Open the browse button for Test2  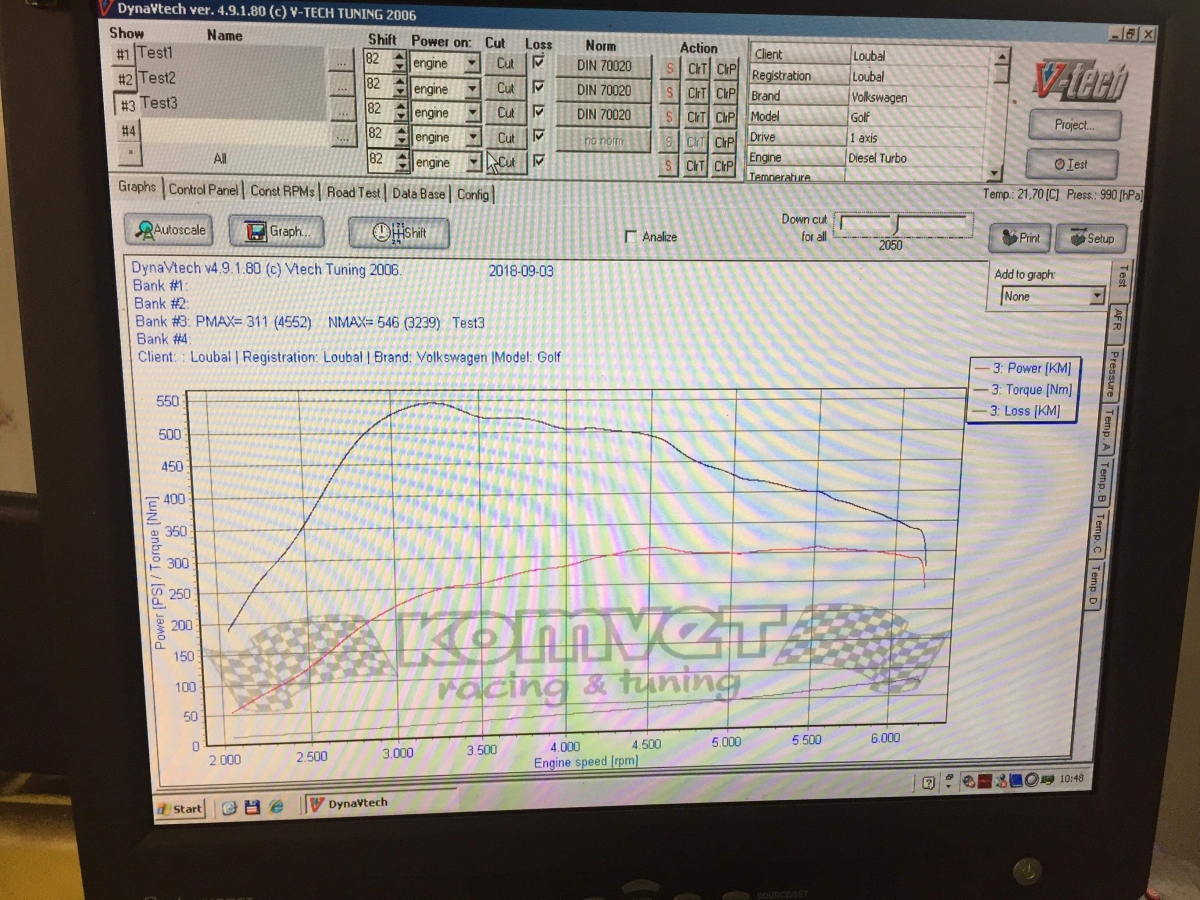341,86
